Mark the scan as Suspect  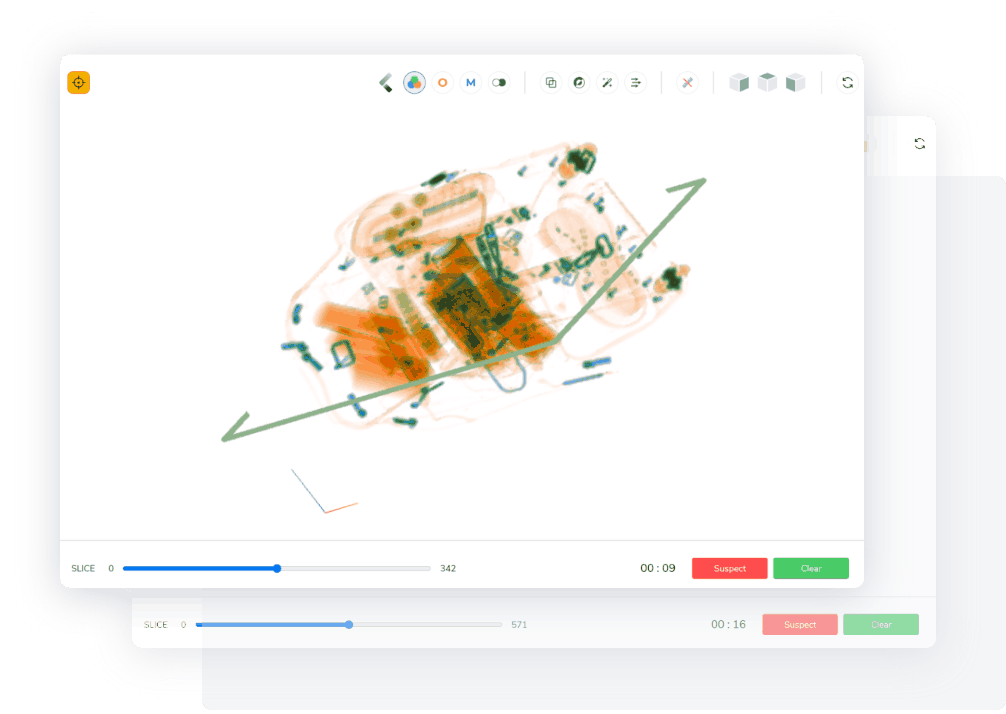(x=729, y=568)
